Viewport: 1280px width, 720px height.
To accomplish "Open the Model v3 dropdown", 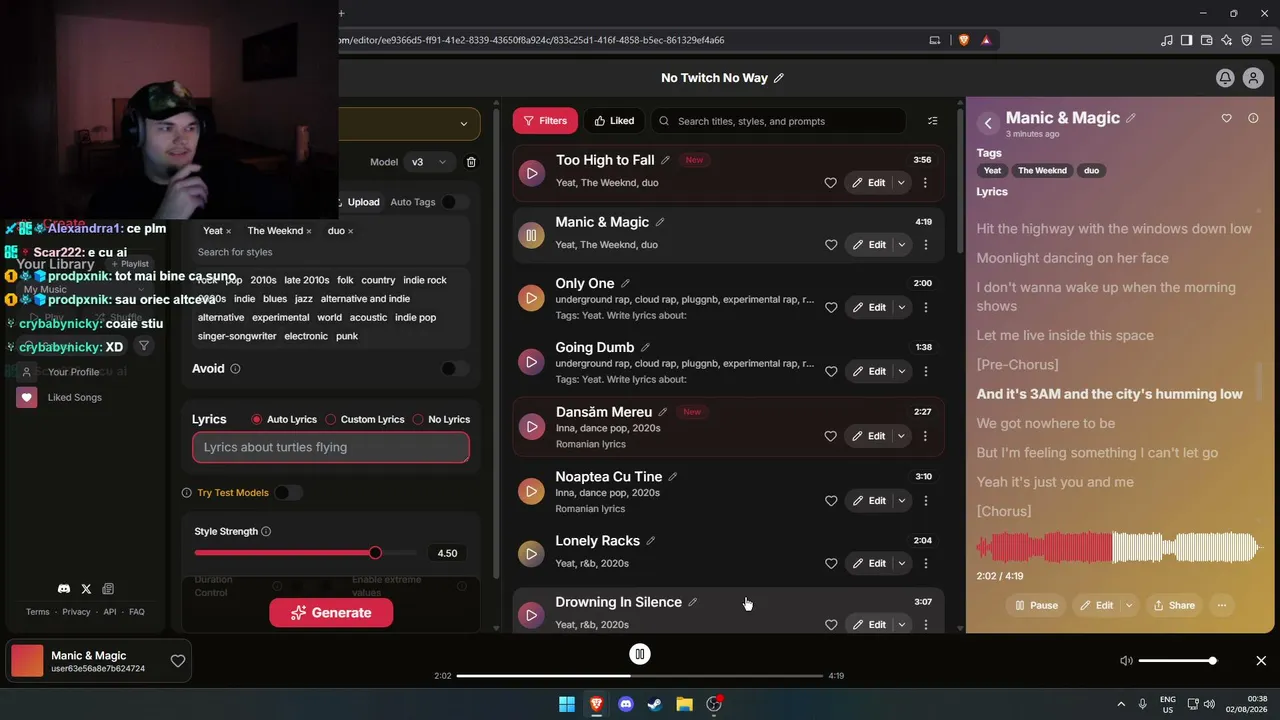I will pos(430,162).
